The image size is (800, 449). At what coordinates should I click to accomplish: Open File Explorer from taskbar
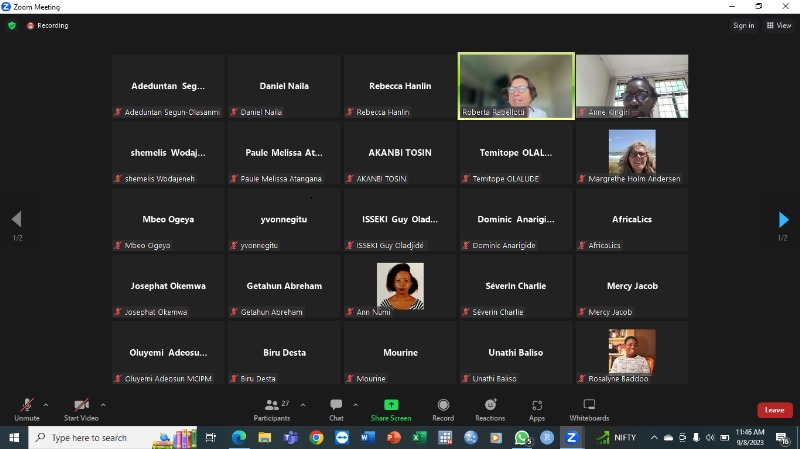point(264,438)
